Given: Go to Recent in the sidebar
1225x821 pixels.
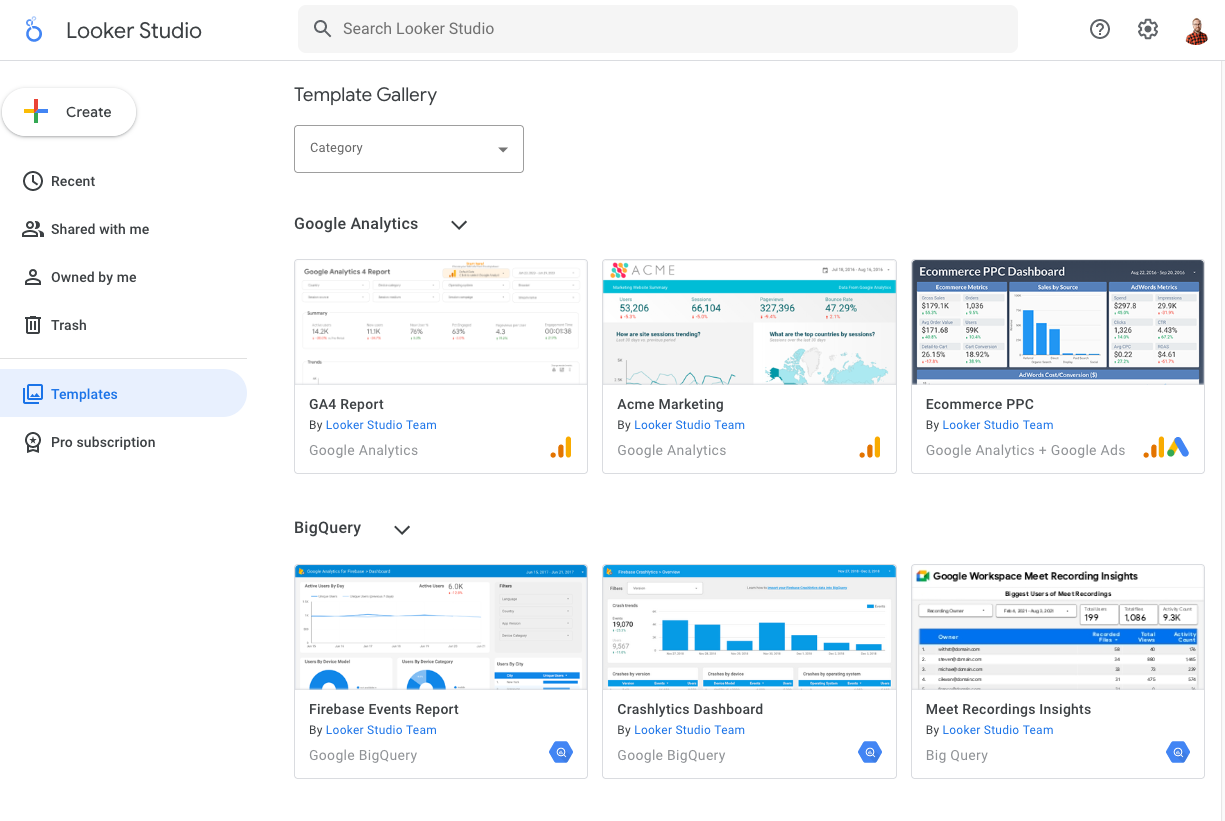Looking at the screenshot, I should (73, 181).
